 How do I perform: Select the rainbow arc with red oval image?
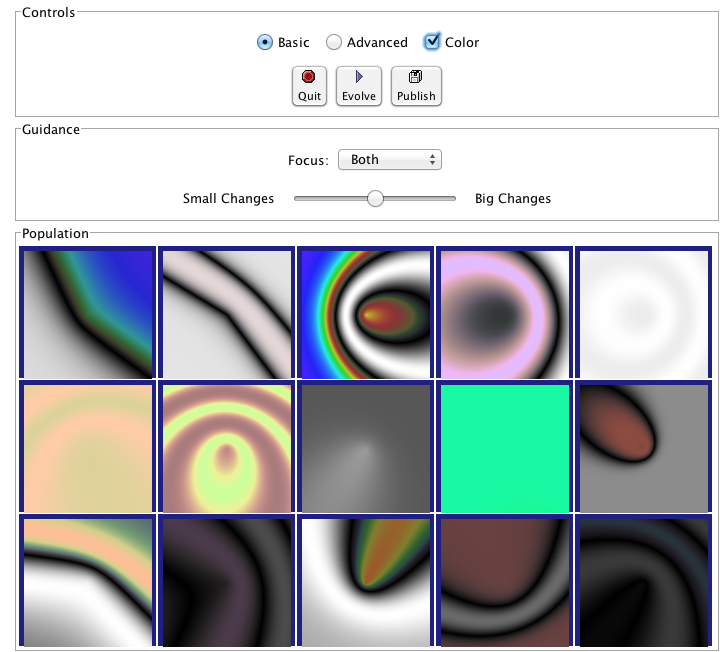[x=366, y=314]
